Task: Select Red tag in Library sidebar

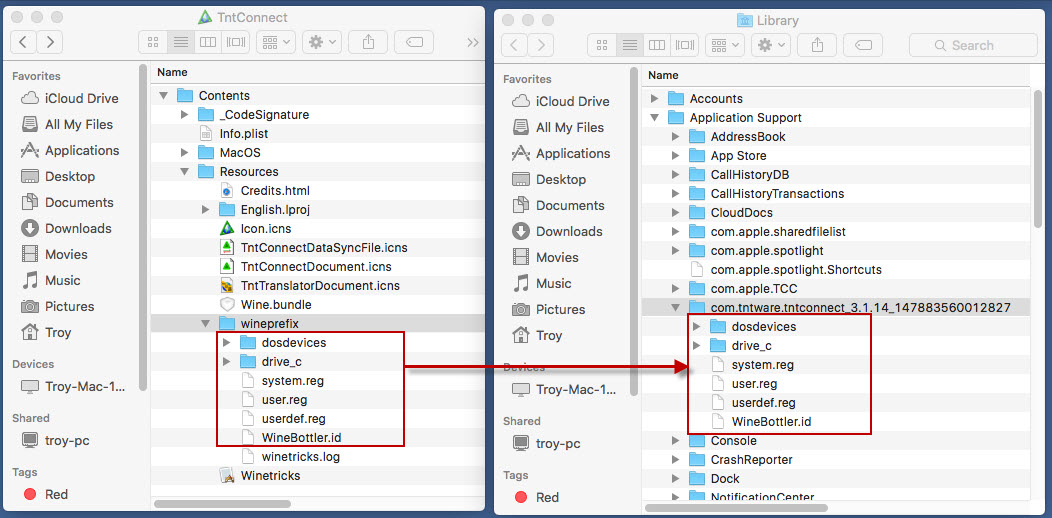Action: pyautogui.click(x=537, y=497)
